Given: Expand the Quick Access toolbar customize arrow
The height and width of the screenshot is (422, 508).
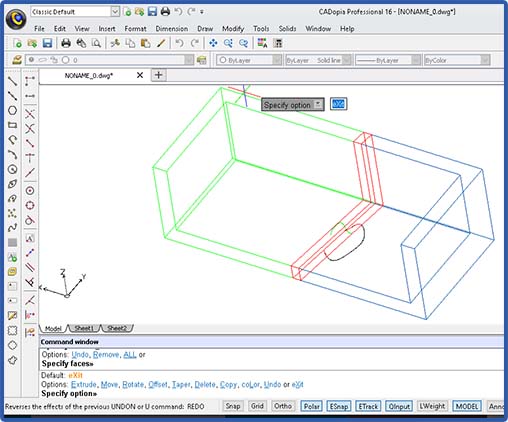Looking at the screenshot, I should pyautogui.click(x=202, y=12).
